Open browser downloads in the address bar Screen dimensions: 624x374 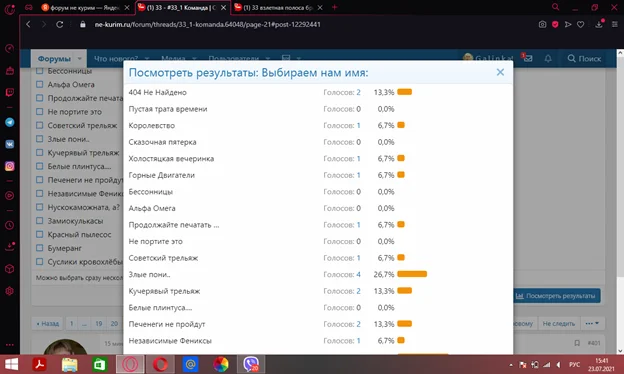pyautogui.click(x=599, y=24)
